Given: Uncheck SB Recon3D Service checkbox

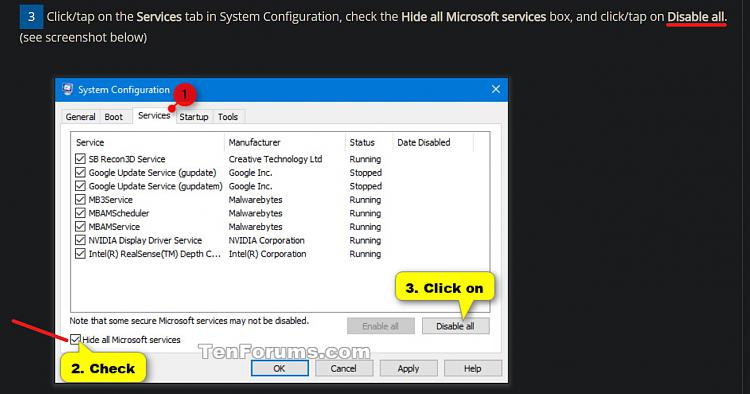Looking at the screenshot, I should click(80, 159).
